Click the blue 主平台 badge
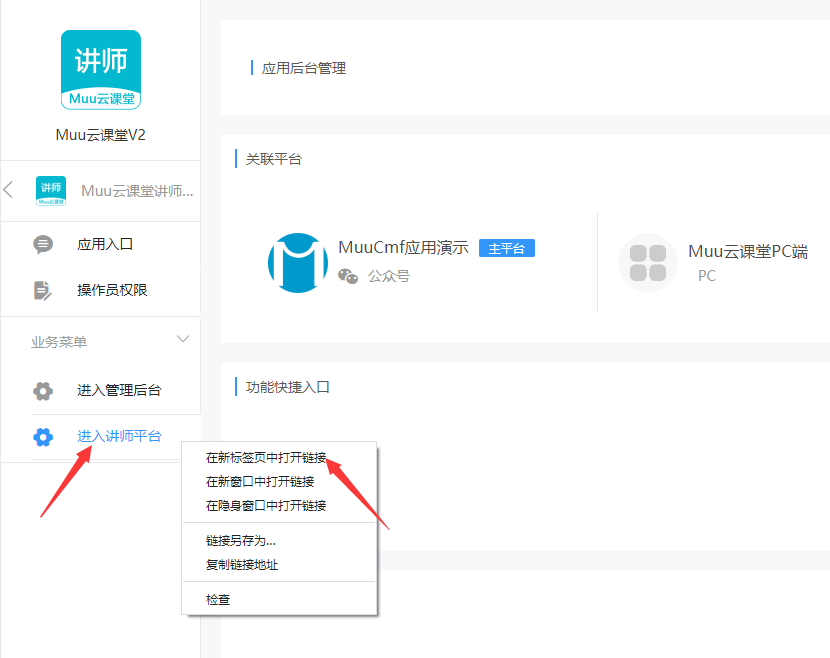Viewport: 830px width, 658px height. [507, 248]
